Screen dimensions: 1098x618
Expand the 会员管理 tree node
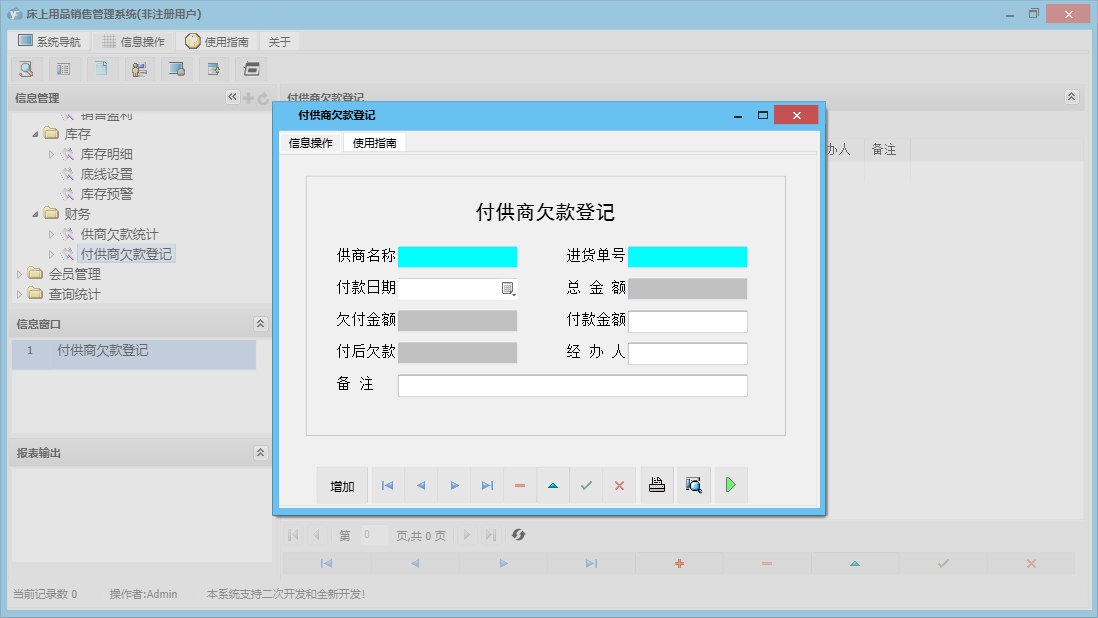click(20, 273)
